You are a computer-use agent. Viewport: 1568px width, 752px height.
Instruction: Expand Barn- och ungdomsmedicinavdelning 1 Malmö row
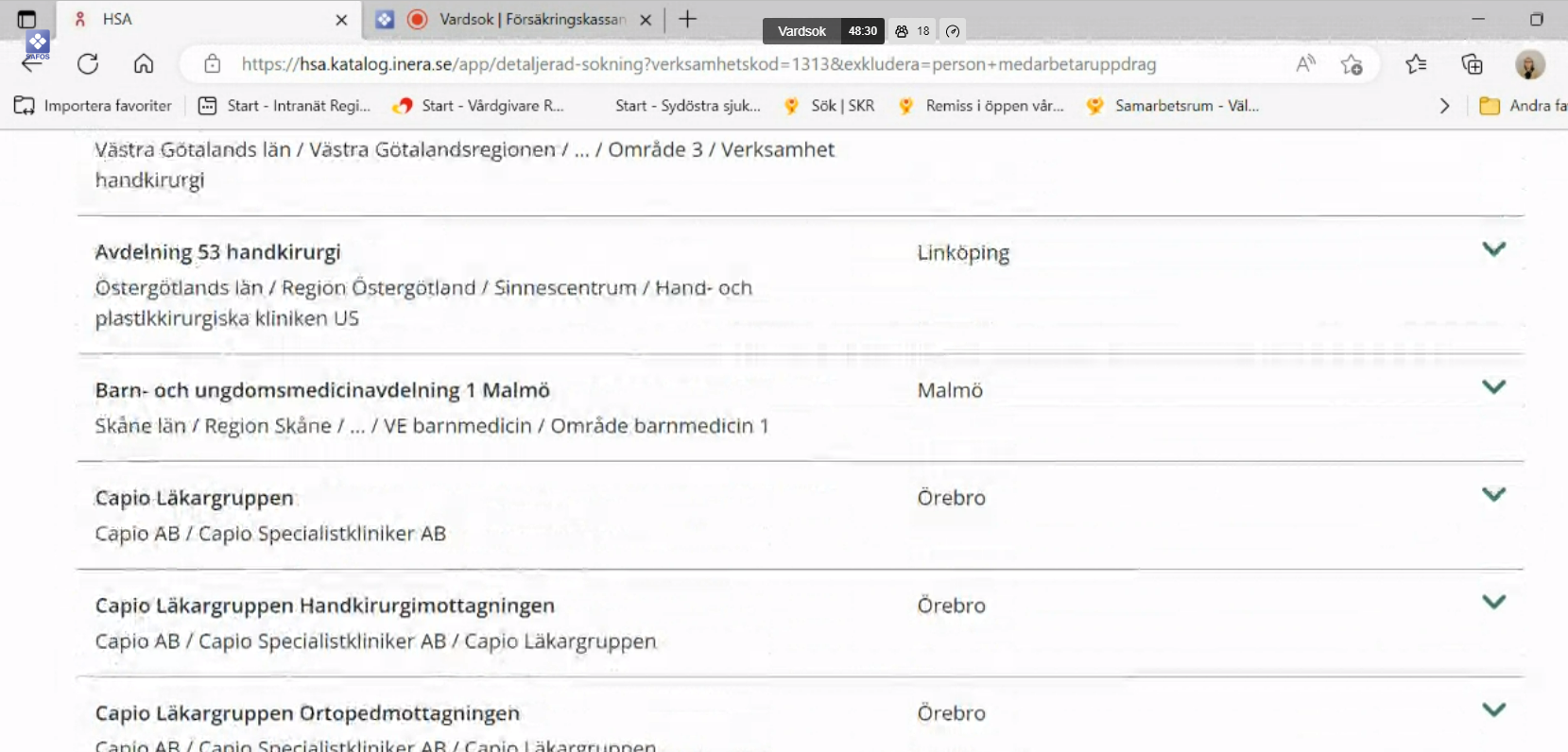(1493, 387)
